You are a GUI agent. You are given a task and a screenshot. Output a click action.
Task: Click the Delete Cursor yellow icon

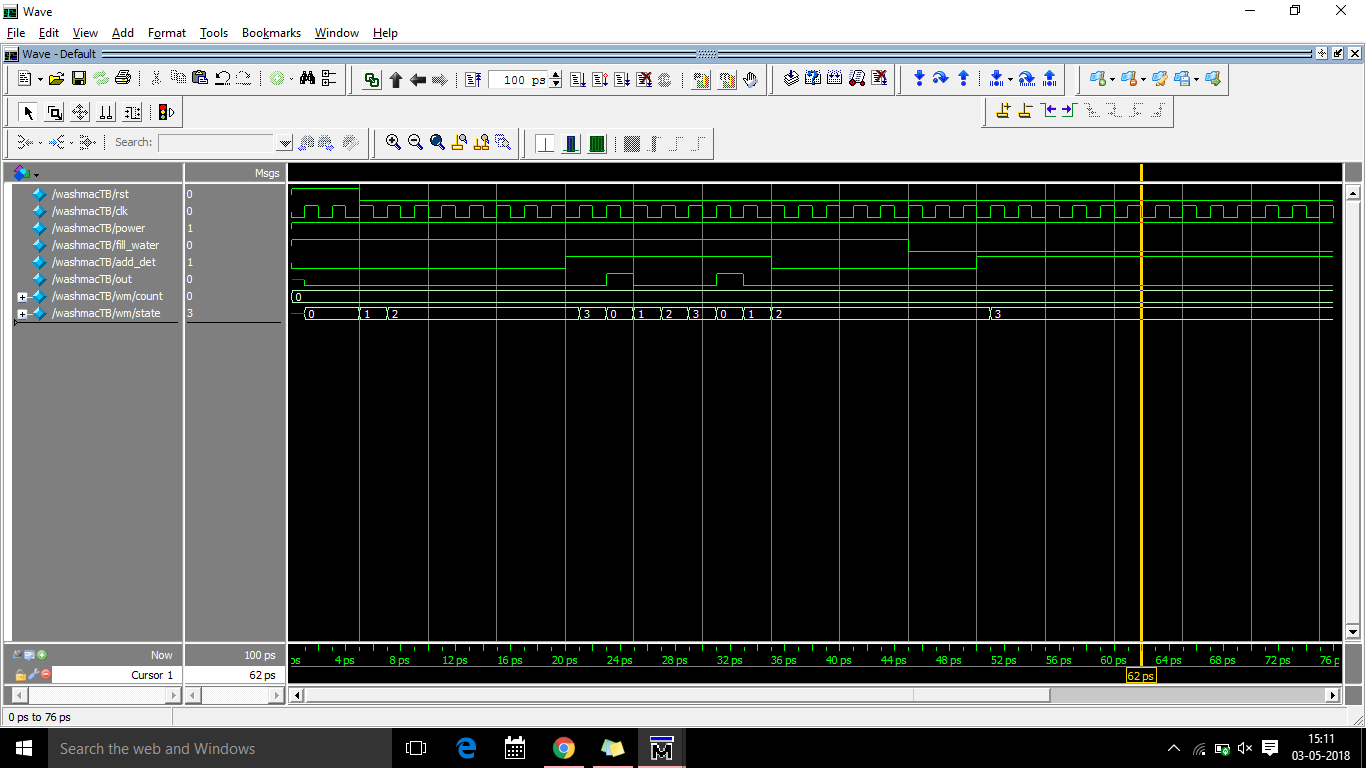tap(1025, 111)
